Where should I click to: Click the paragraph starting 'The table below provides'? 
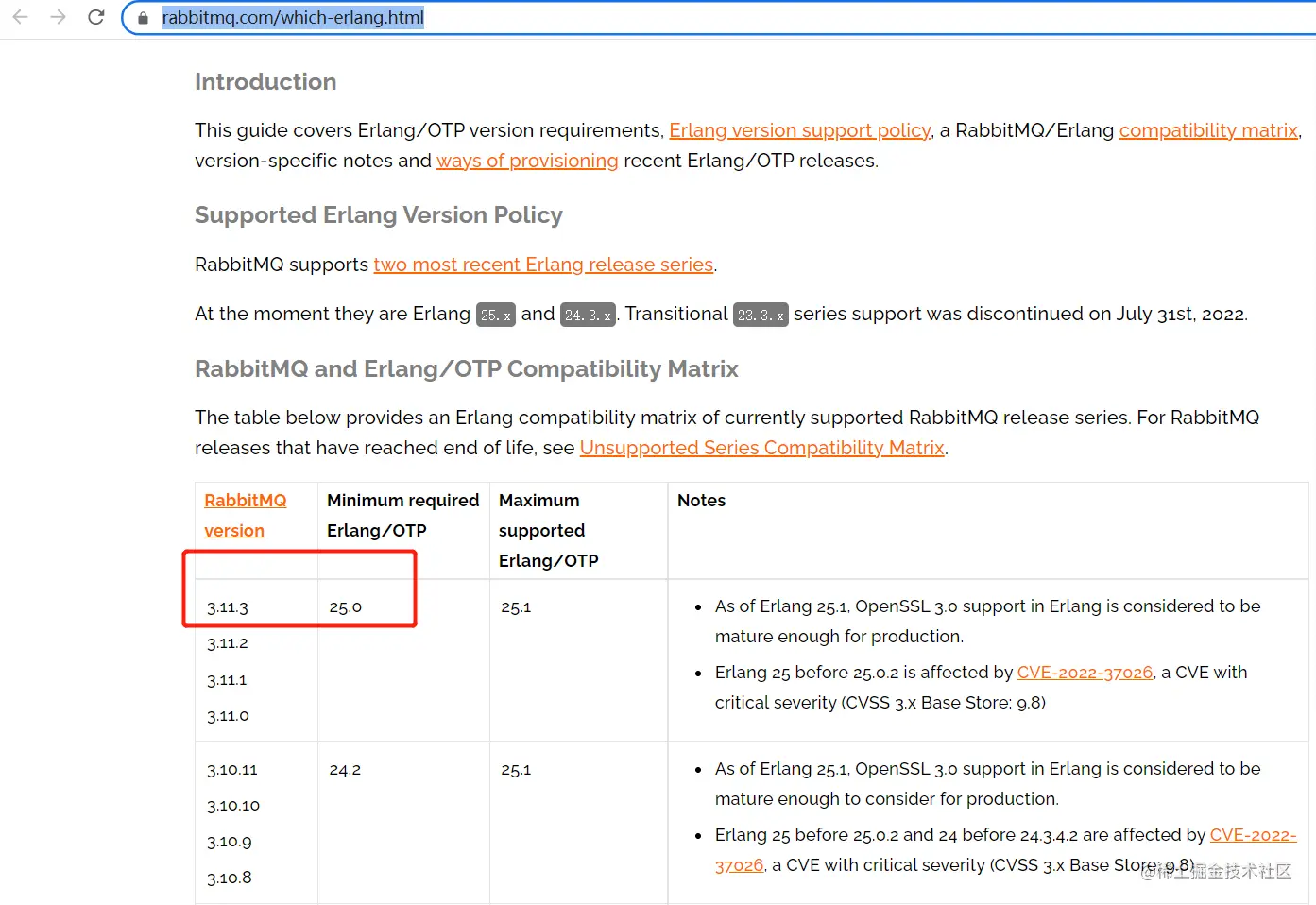point(727,433)
